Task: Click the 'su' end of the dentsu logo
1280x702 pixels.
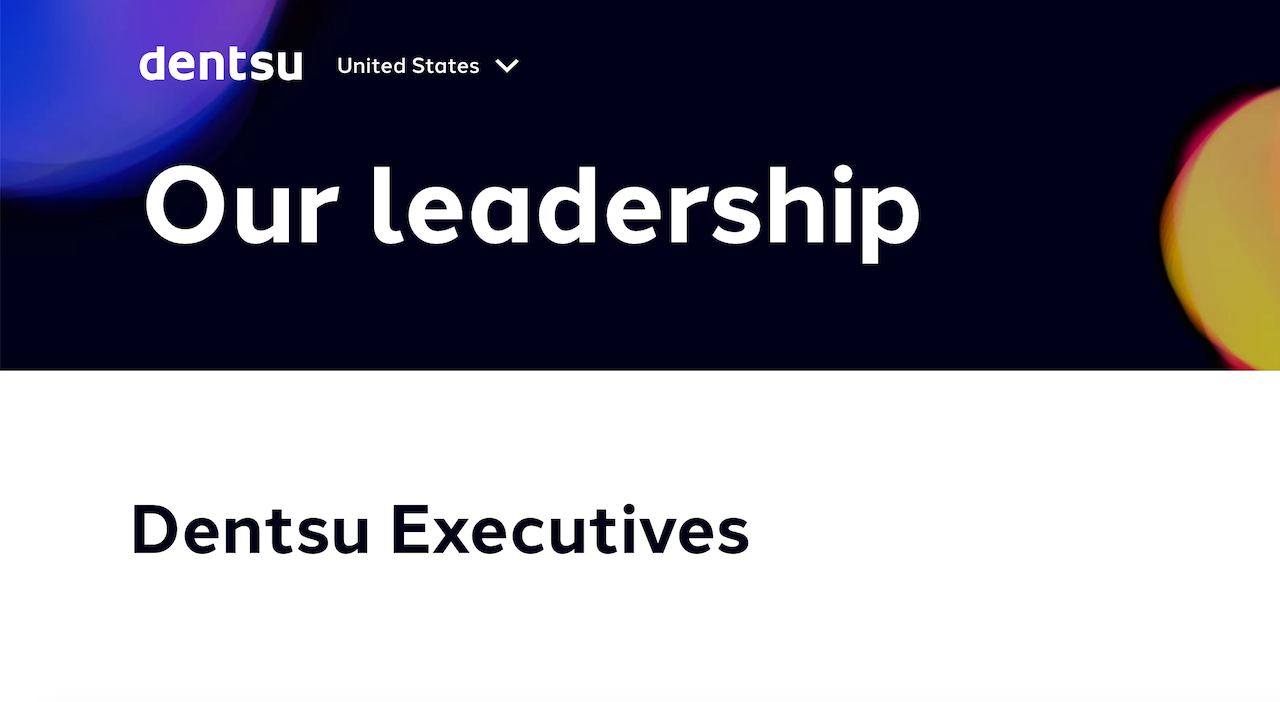Action: coord(279,67)
